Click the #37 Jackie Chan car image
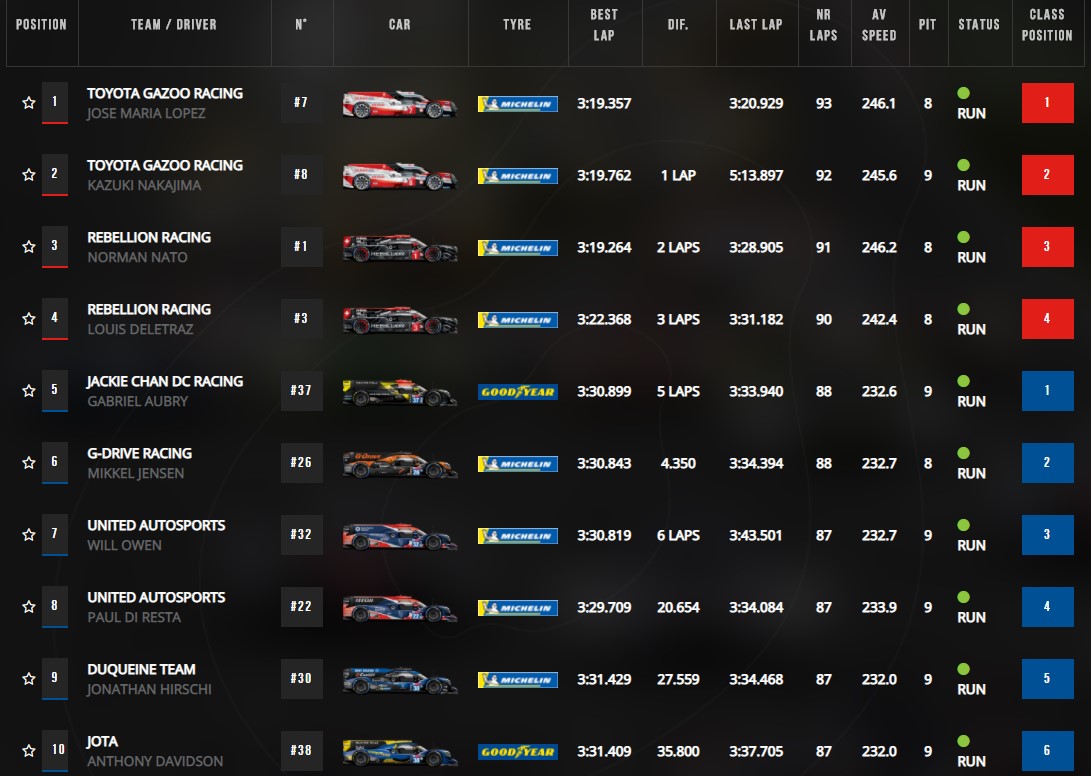This screenshot has width=1091, height=776. (399, 393)
